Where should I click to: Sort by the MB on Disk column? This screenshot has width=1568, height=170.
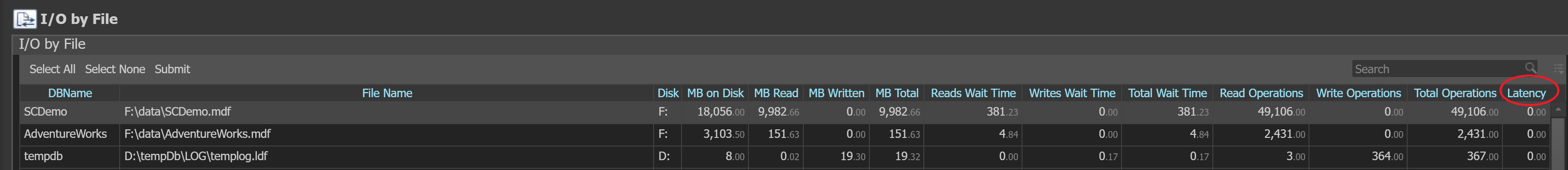(x=715, y=93)
